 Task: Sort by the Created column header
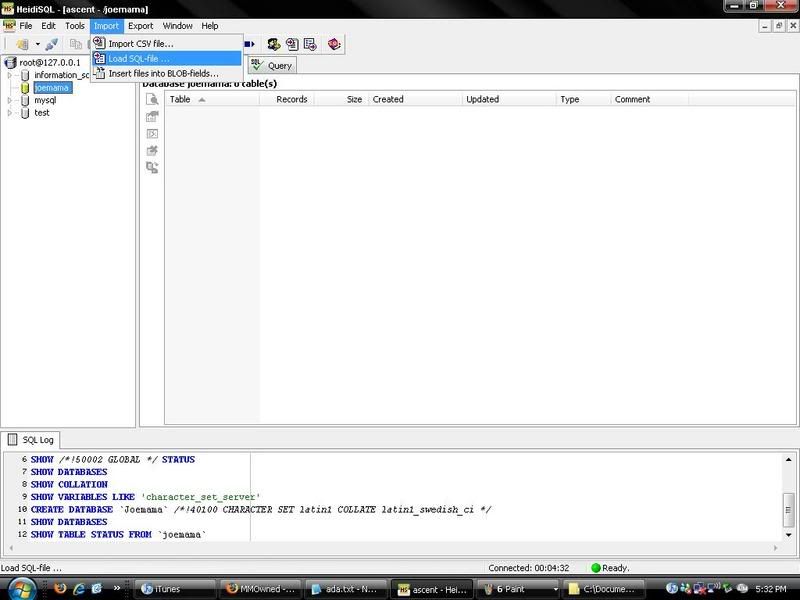coord(415,99)
